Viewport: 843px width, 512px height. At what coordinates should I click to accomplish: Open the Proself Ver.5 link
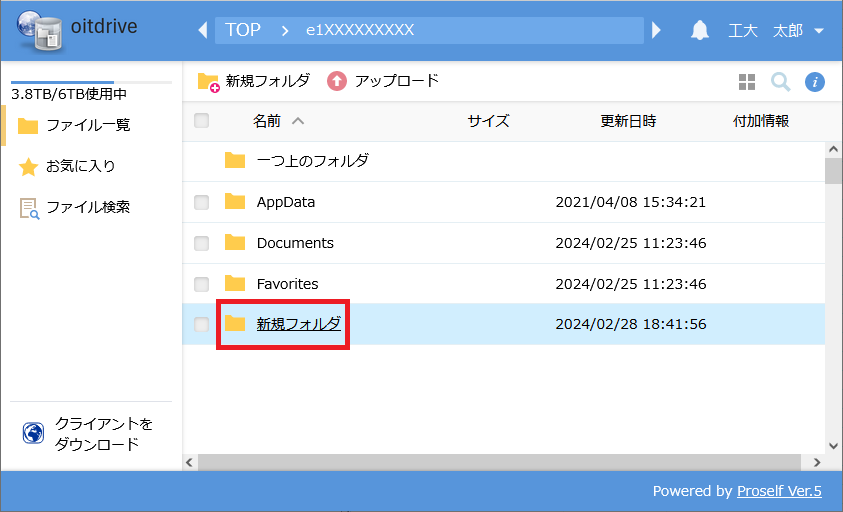(x=779, y=491)
